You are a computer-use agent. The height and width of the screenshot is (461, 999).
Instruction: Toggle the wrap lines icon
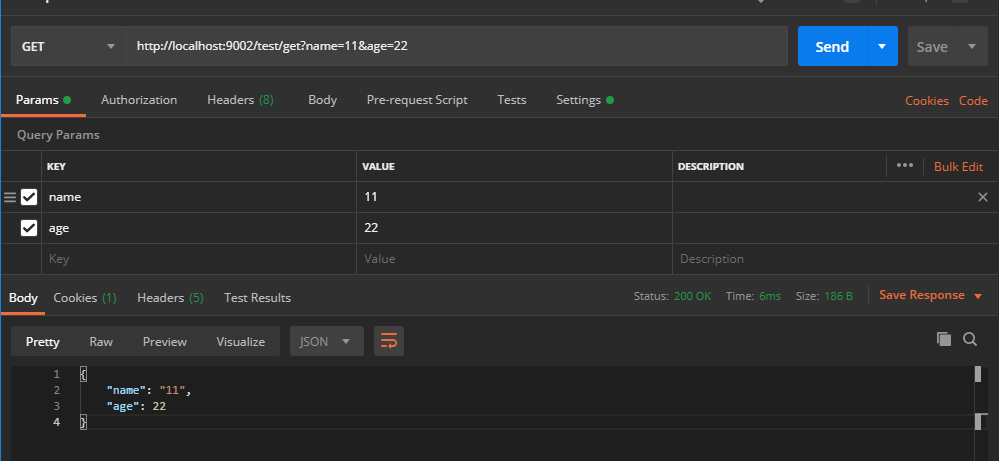pyautogui.click(x=389, y=341)
